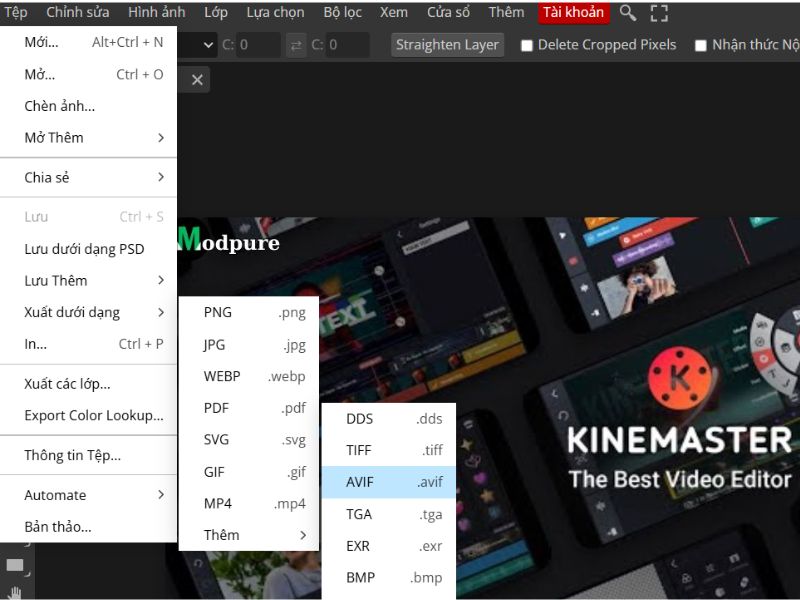
Task: Select the Hand tool
Action: click(15, 593)
